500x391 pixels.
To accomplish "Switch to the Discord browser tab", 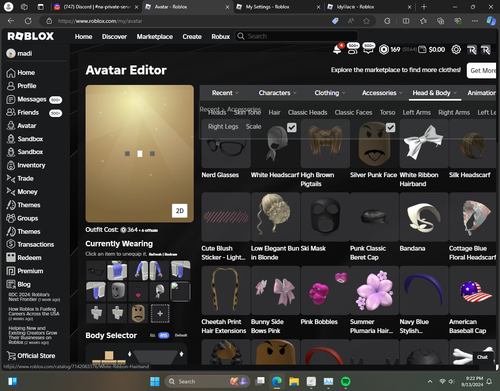I will pyautogui.click(x=96, y=7).
